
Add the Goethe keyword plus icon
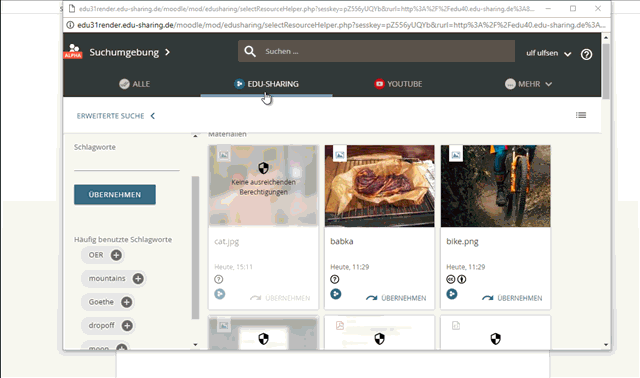[x=127, y=302]
